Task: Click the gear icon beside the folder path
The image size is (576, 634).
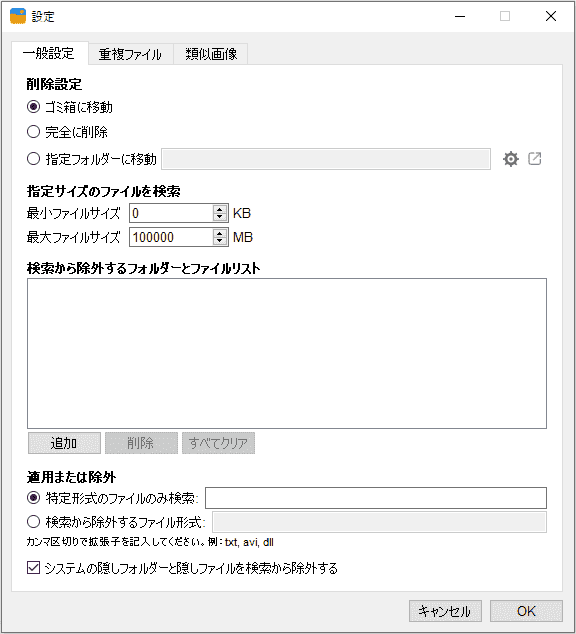Action: 511,159
